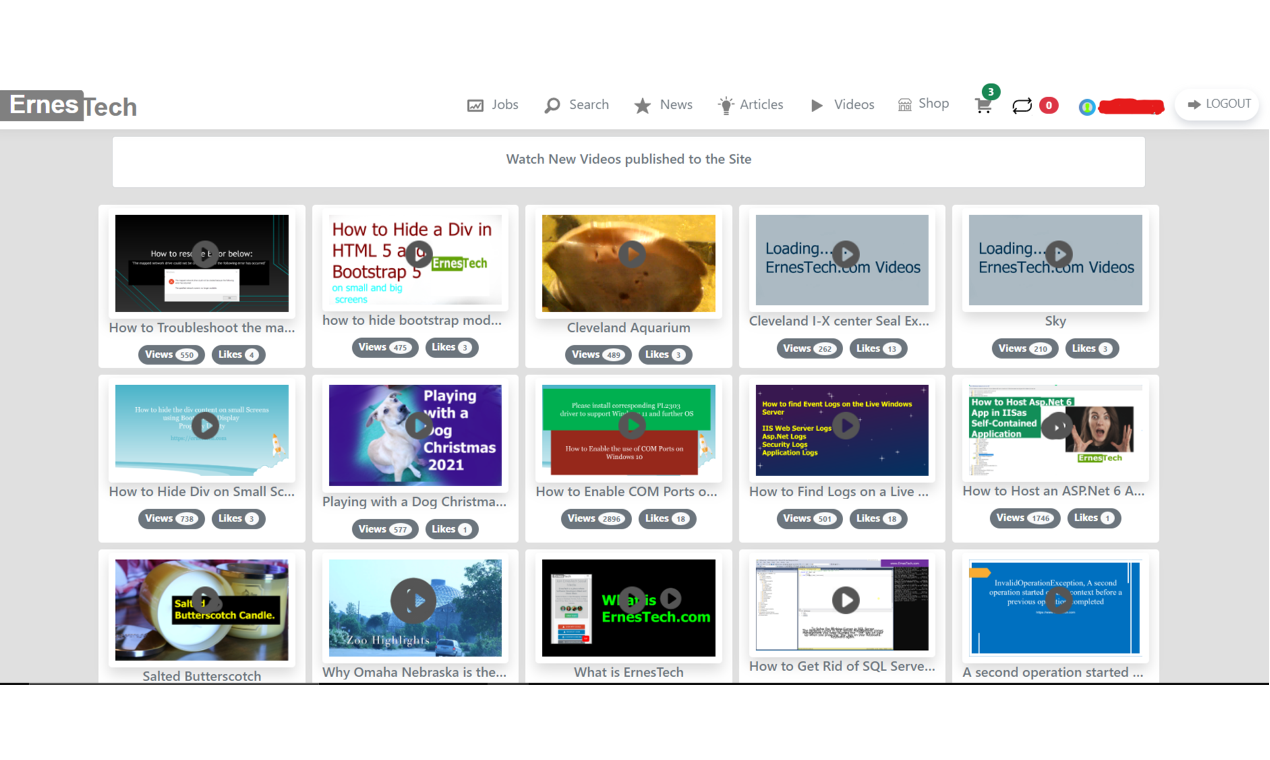This screenshot has height=760, width=1270.
Task: Play the Enable COM Ports video
Action: (631, 425)
